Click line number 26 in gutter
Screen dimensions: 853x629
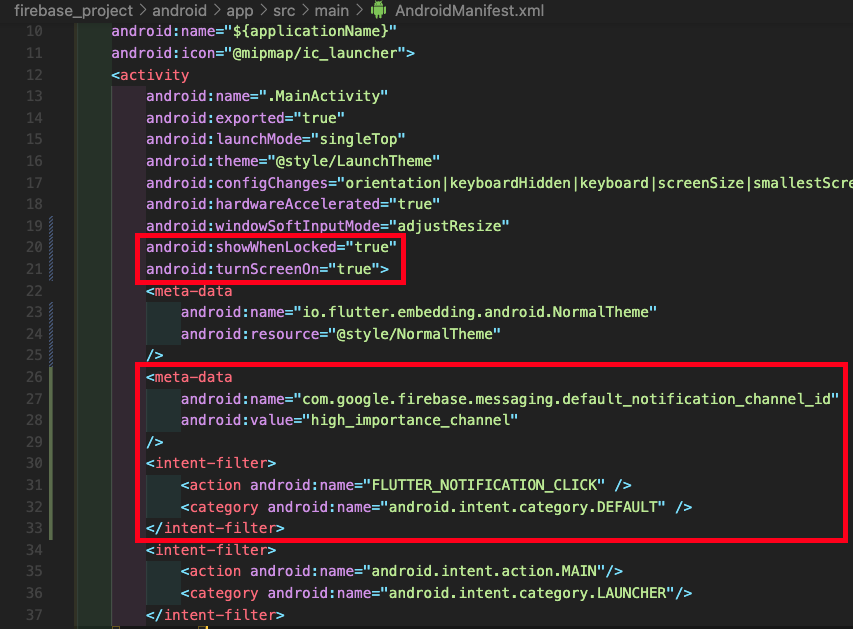(x=34, y=377)
